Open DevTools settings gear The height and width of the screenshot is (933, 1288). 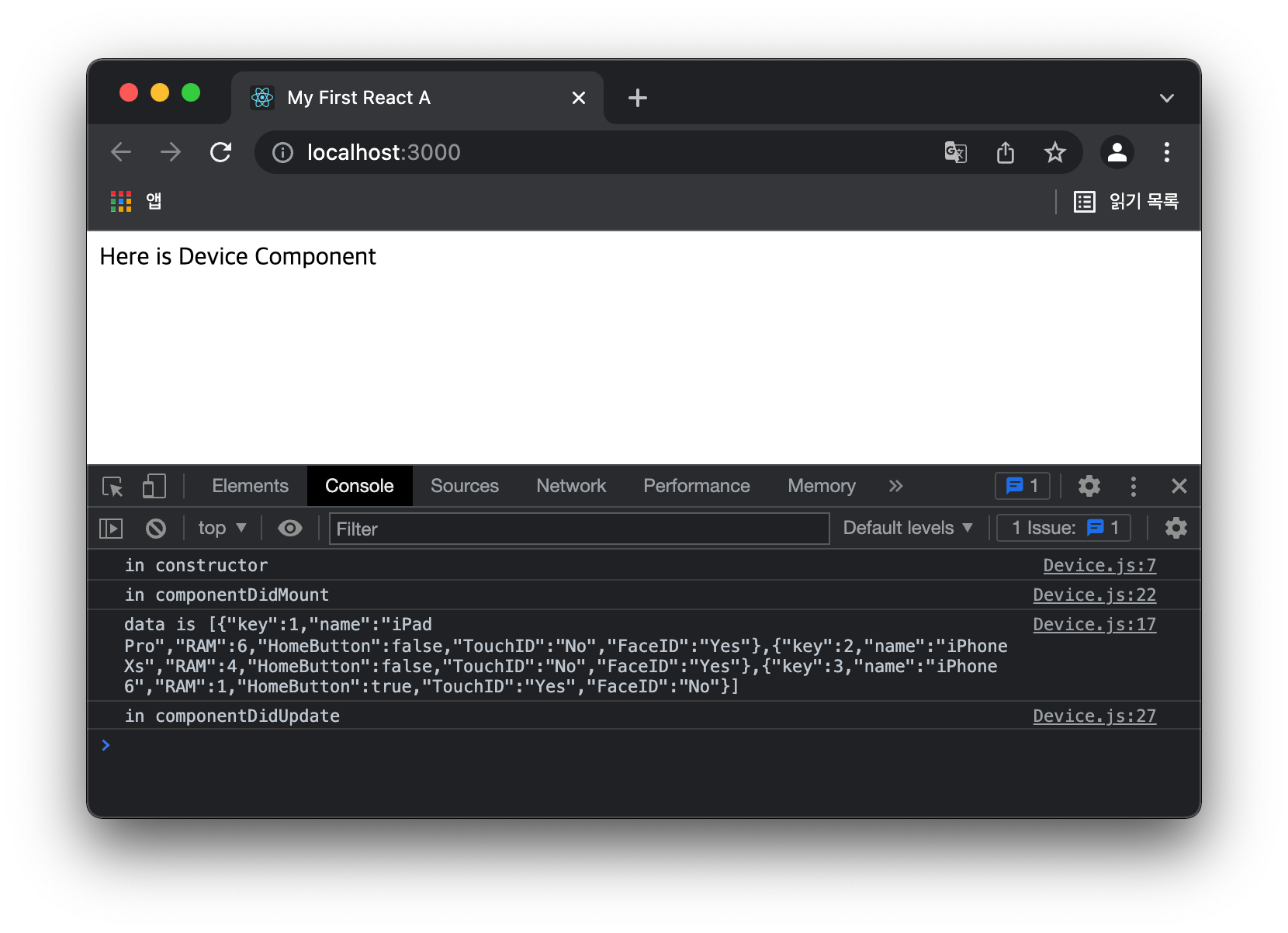tap(1089, 486)
